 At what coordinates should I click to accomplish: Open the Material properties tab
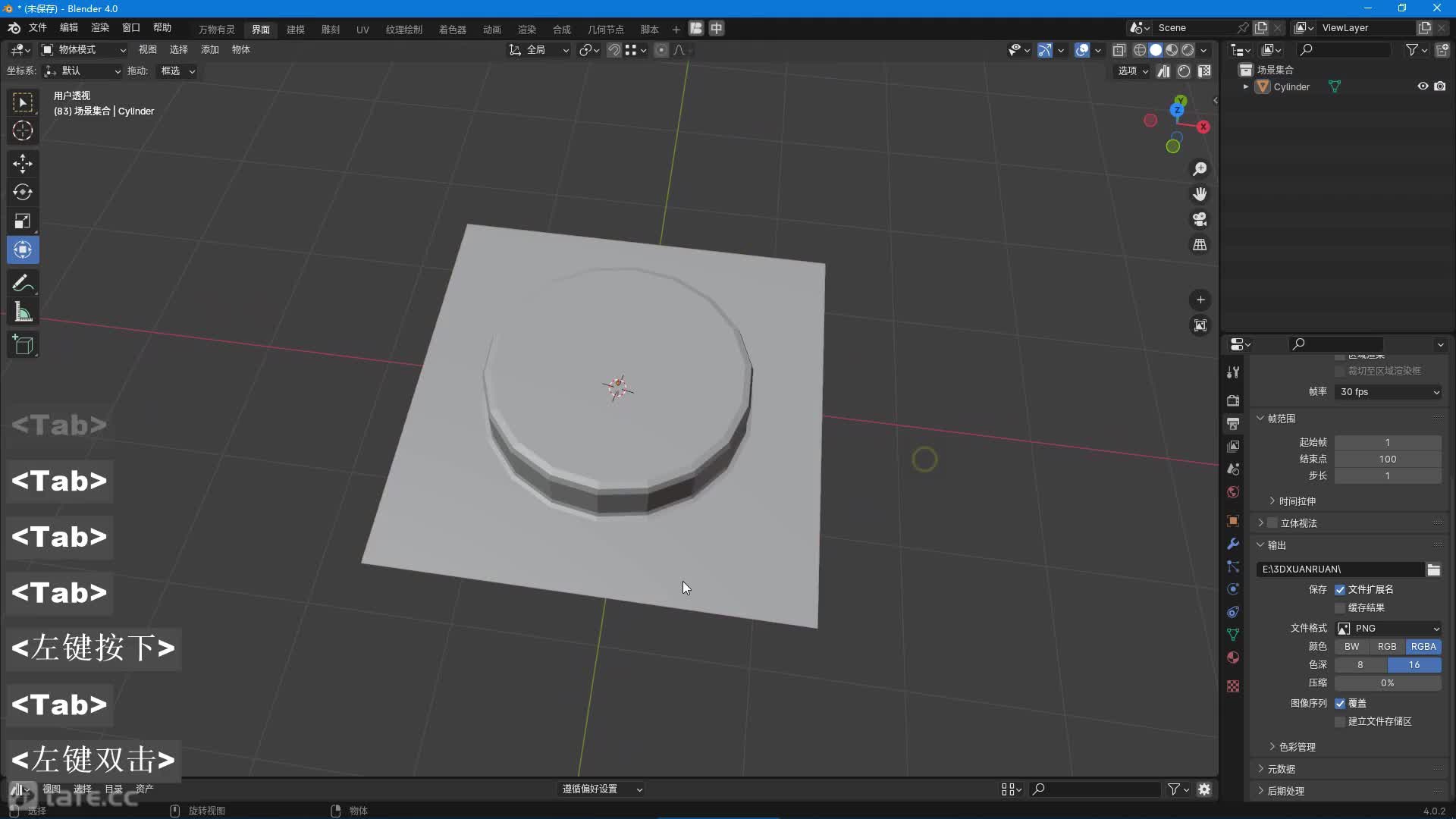1233,657
